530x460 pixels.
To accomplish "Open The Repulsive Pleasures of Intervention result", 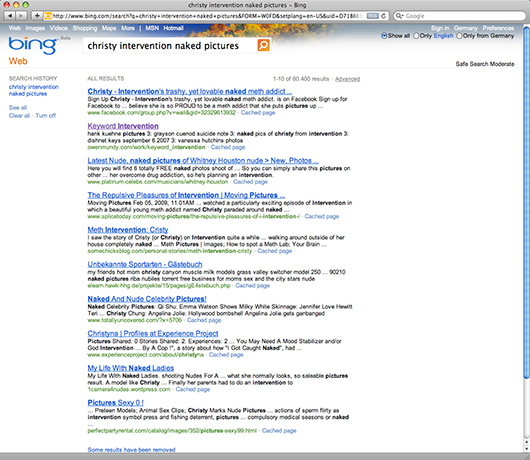I will [x=186, y=195].
